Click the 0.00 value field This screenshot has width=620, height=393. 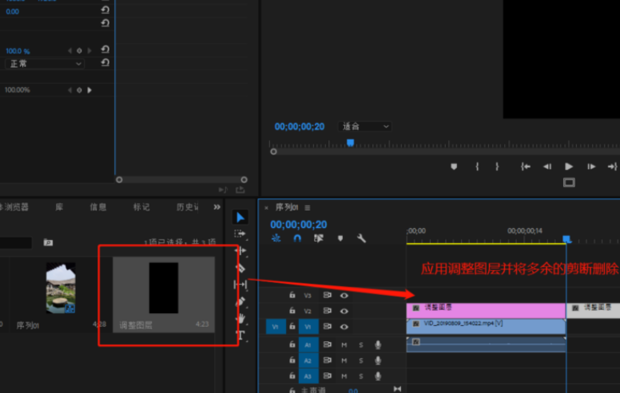tap(12, 11)
